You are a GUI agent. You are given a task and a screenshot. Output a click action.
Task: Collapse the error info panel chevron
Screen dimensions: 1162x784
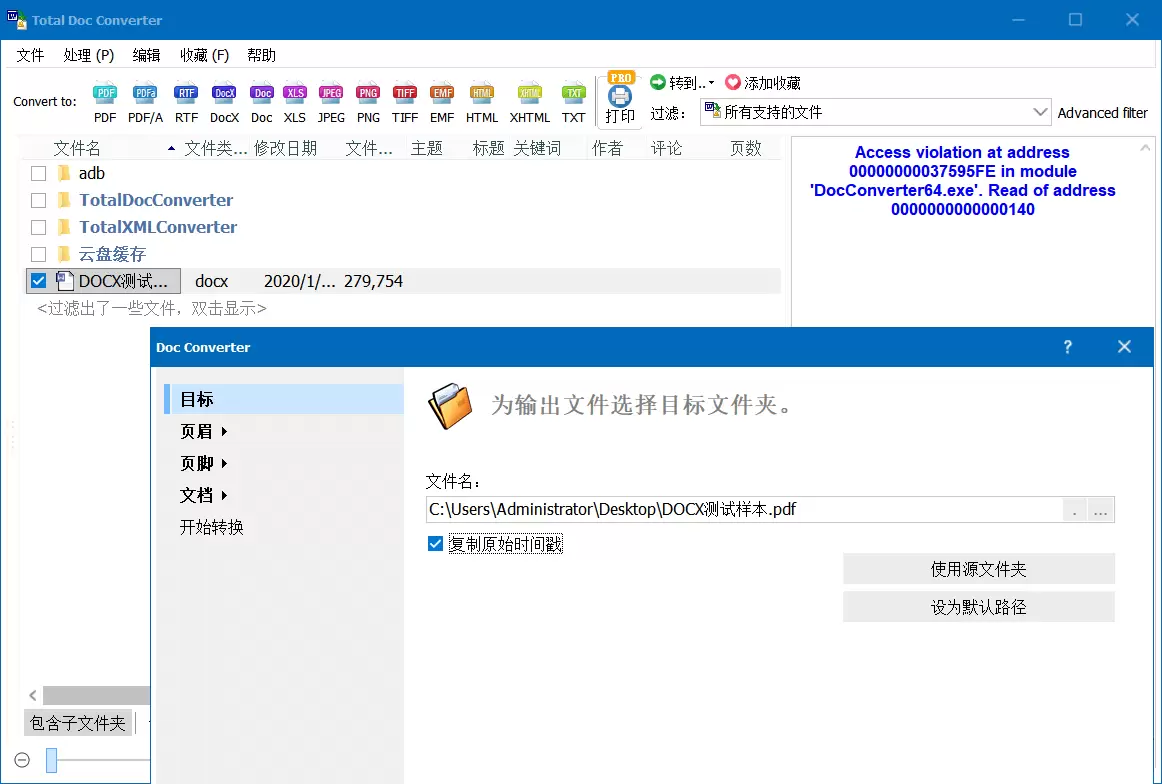pos(1146,148)
